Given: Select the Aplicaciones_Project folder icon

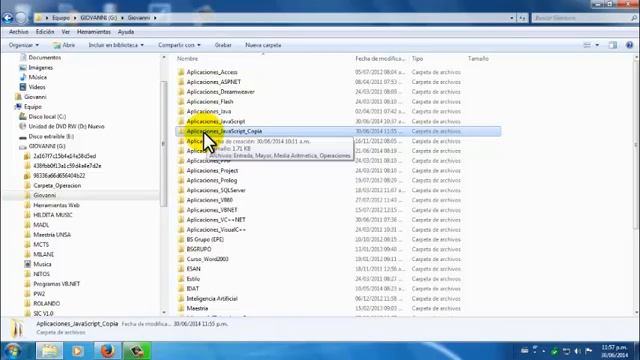Looking at the screenshot, I should 181,171.
